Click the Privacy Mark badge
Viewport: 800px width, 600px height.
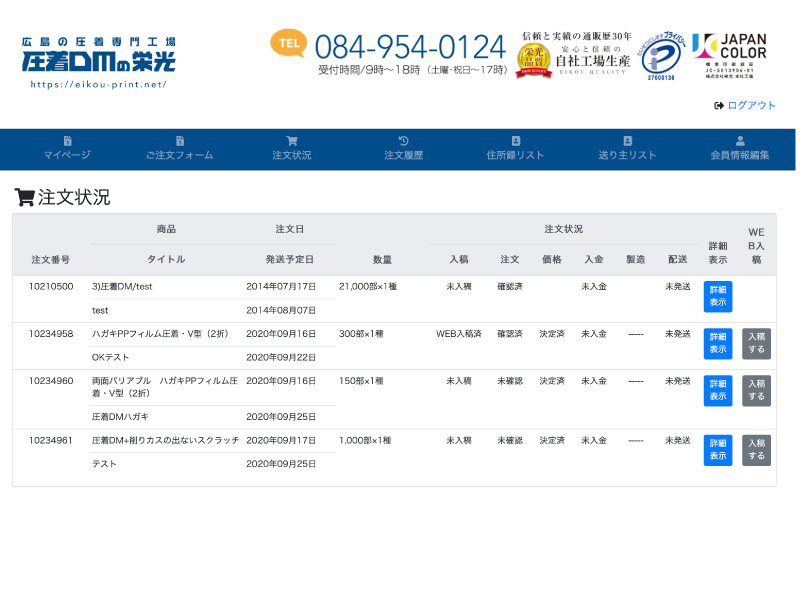661,55
